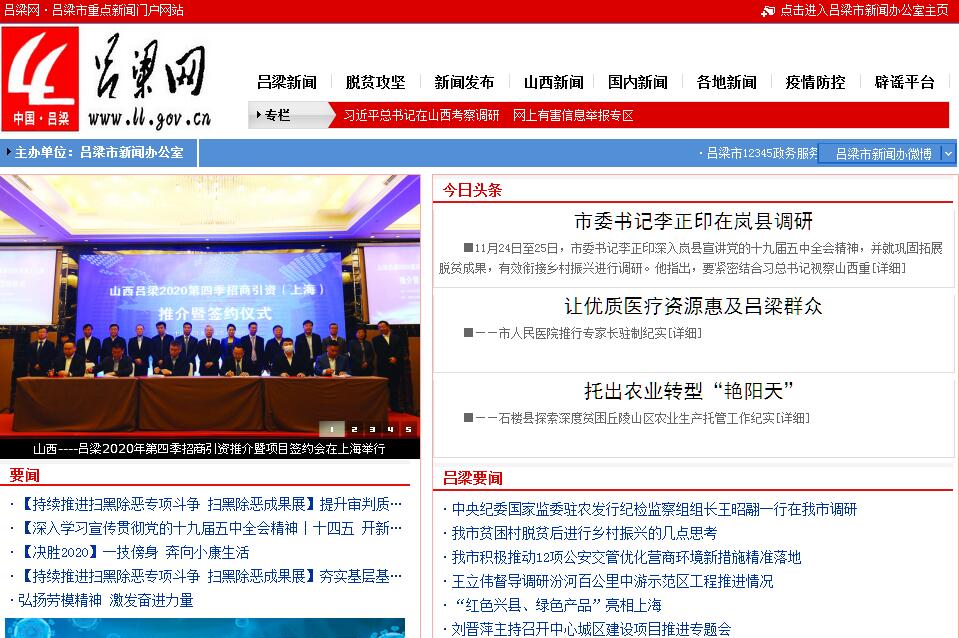959x638 pixels.
Task: Open headline 让优质医疗资源惠及吕梁群众
Action: click(x=694, y=306)
